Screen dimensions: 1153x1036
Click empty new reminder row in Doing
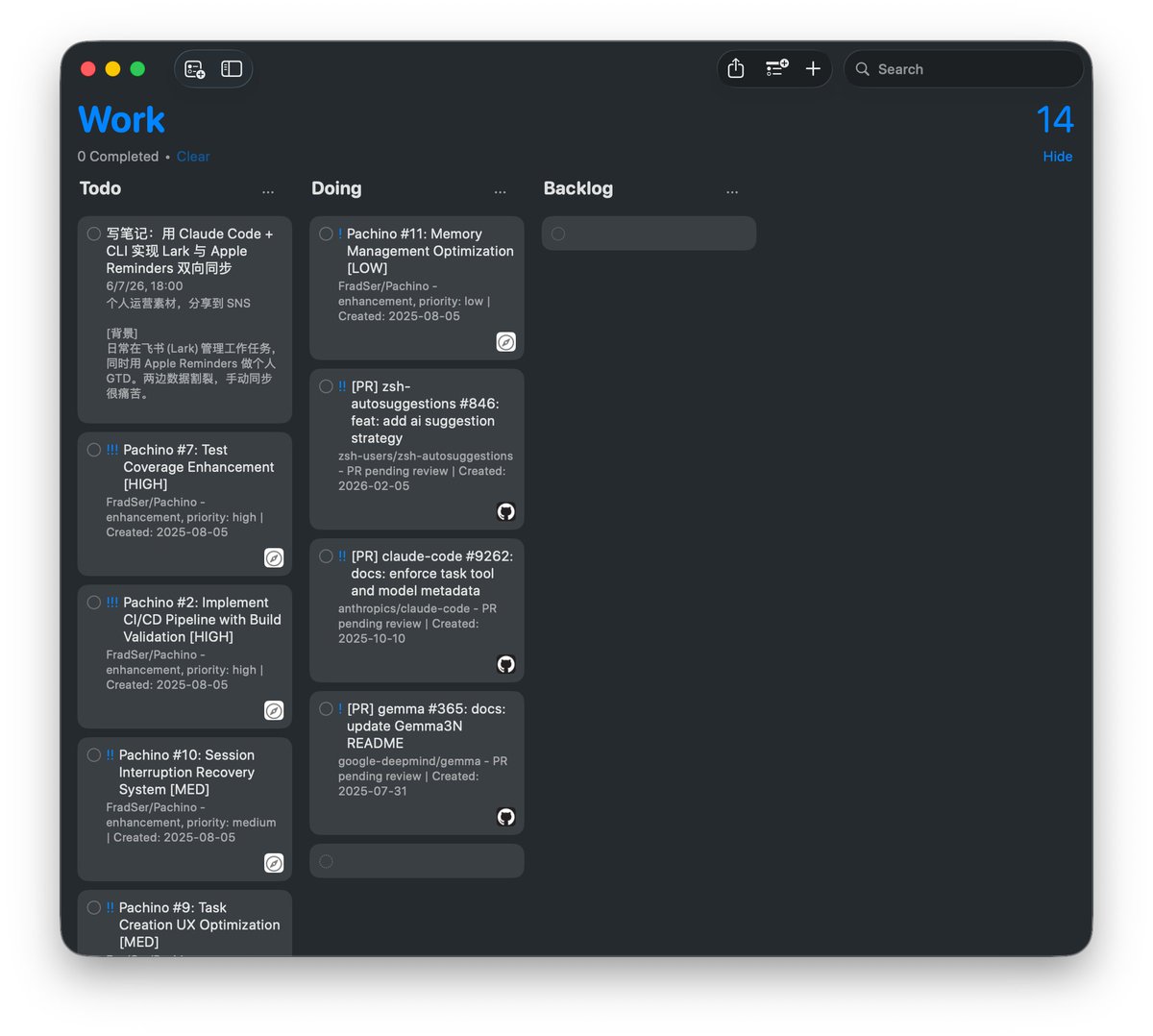[417, 861]
